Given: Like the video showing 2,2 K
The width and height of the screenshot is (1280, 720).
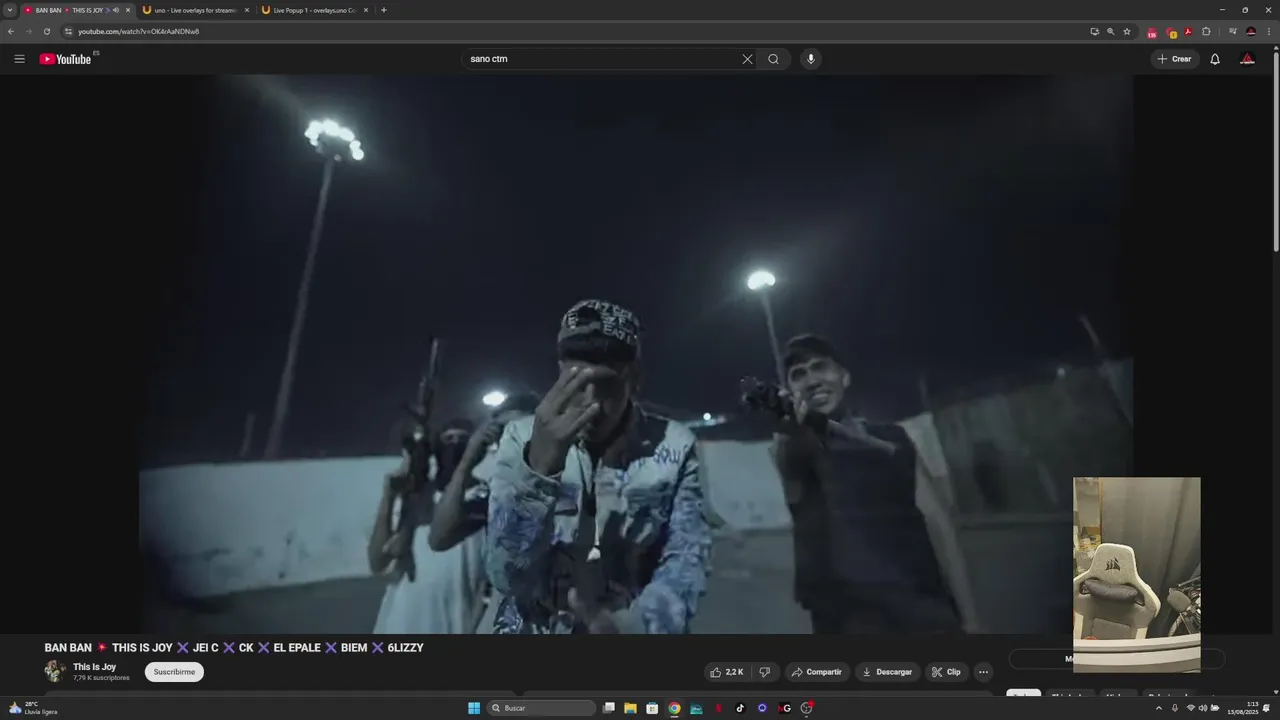Looking at the screenshot, I should pyautogui.click(x=727, y=672).
